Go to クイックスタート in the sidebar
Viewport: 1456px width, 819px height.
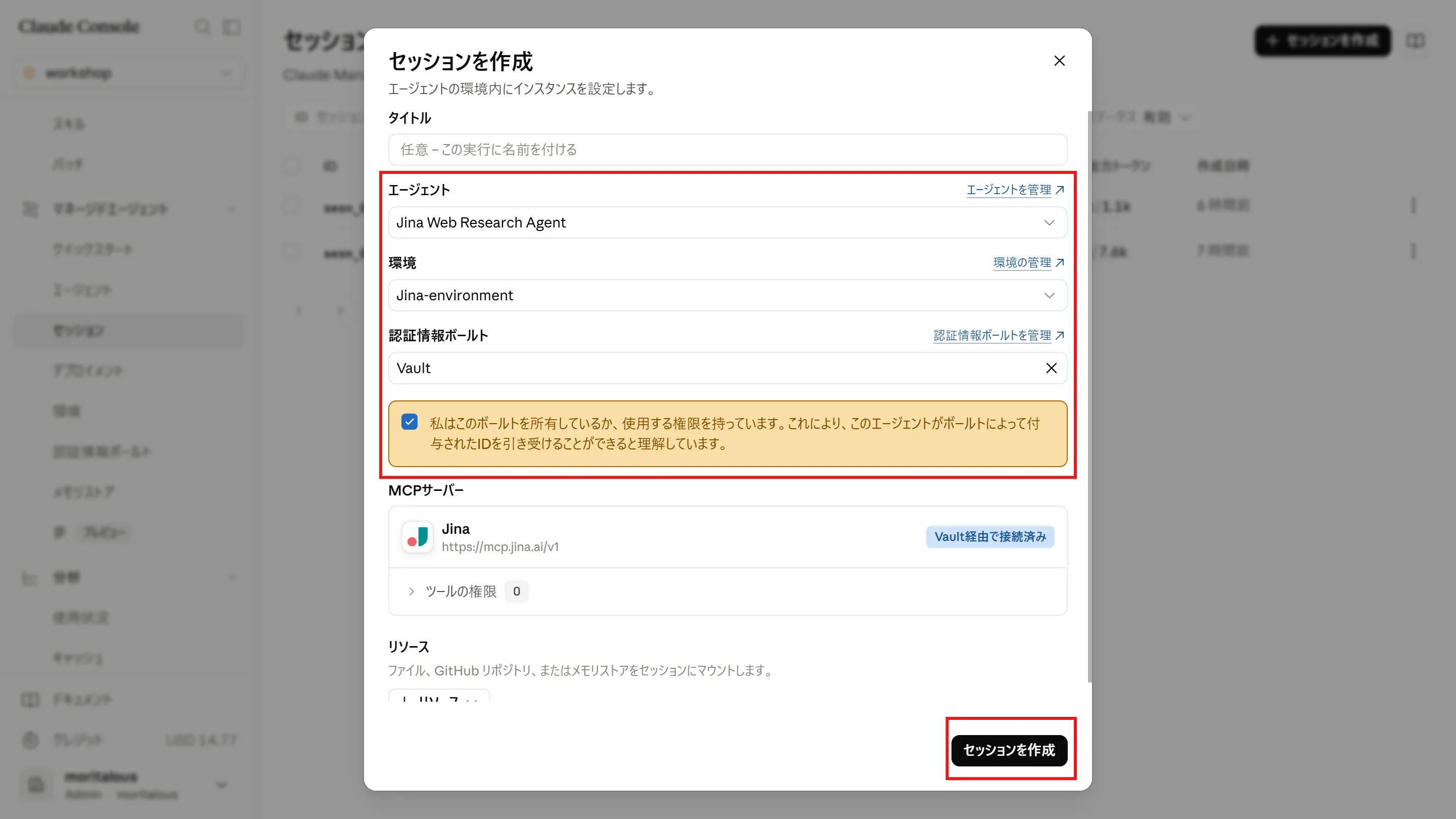click(x=93, y=249)
